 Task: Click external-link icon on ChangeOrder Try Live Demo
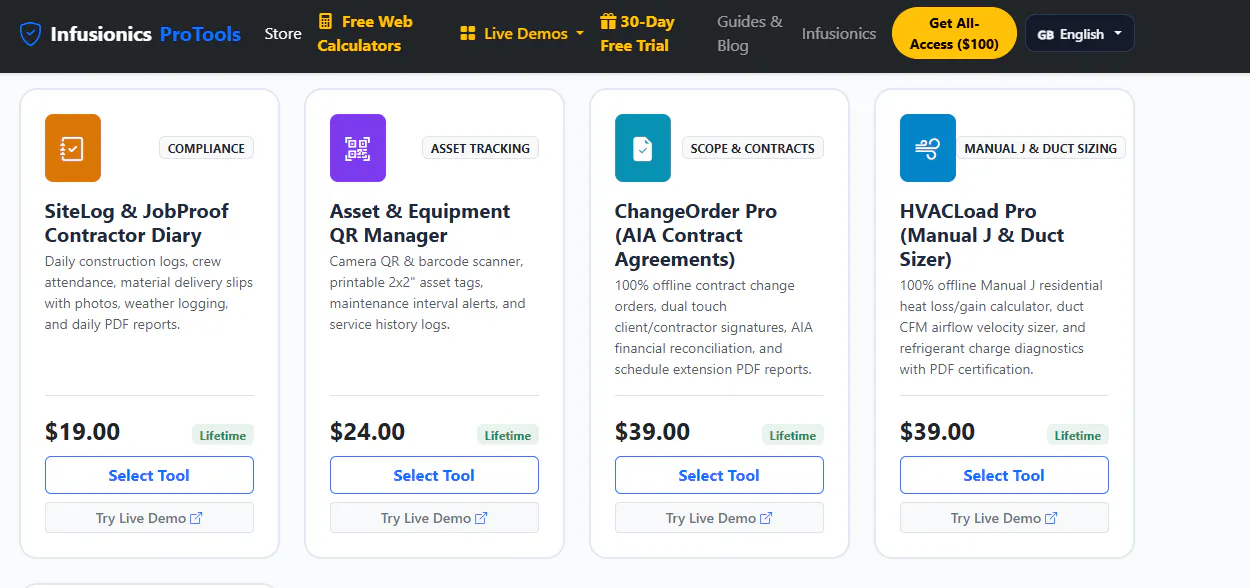coord(766,518)
